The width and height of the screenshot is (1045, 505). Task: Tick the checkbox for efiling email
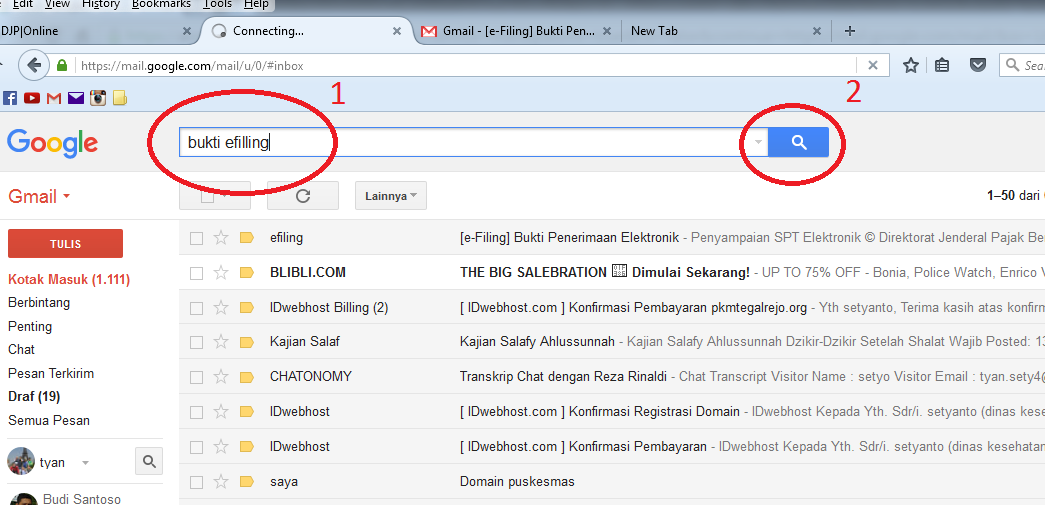(x=196, y=238)
